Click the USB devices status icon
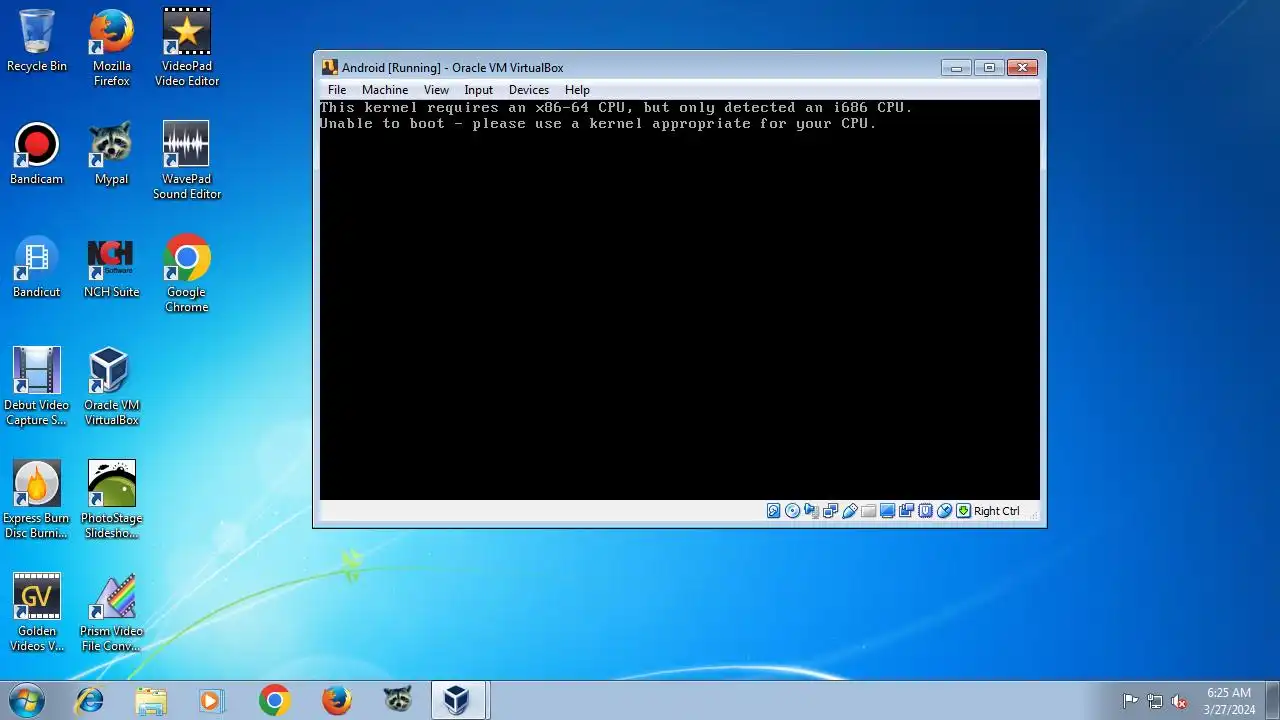 tap(849, 511)
